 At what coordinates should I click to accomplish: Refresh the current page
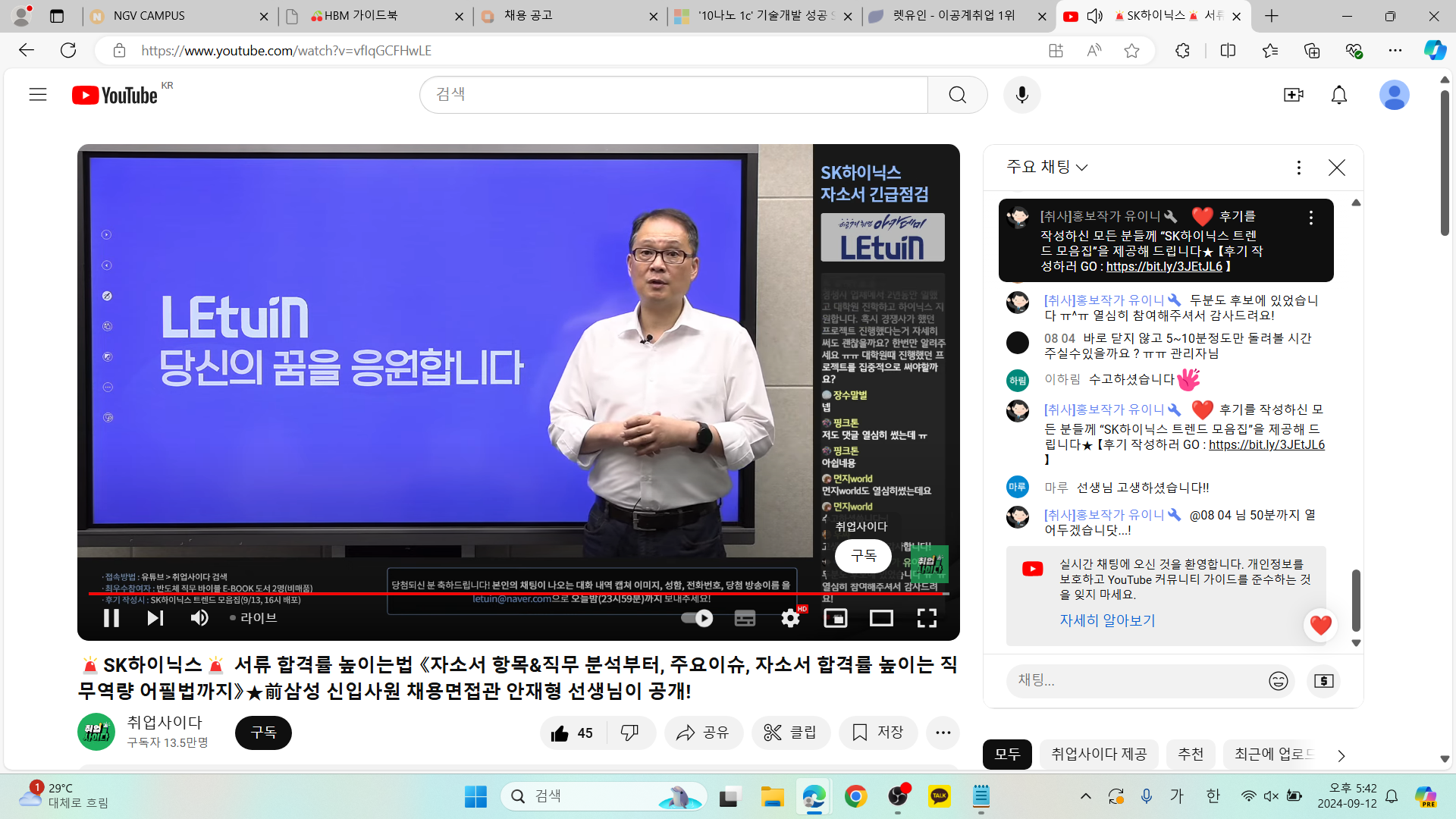(x=68, y=50)
